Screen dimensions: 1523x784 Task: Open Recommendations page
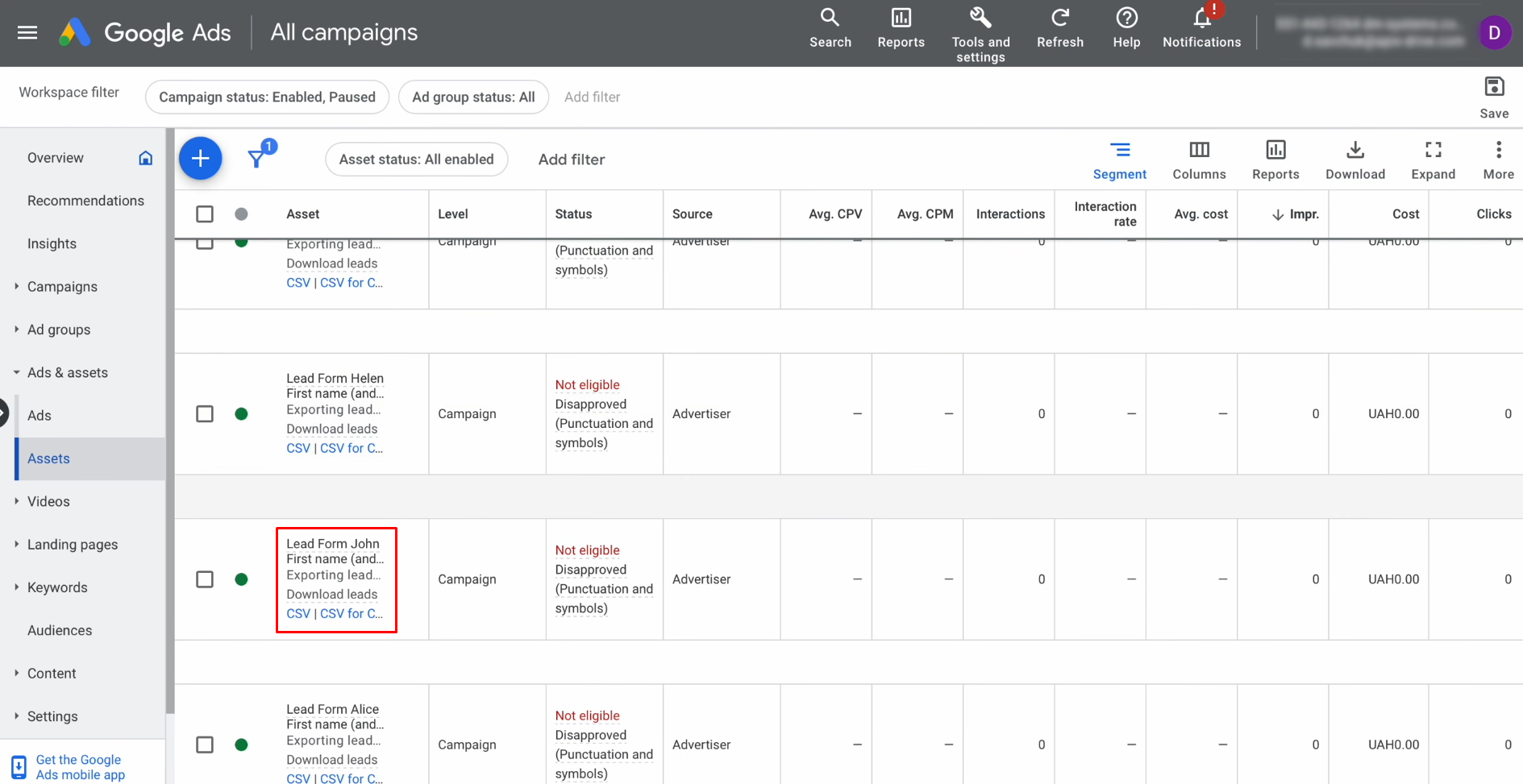coord(85,201)
